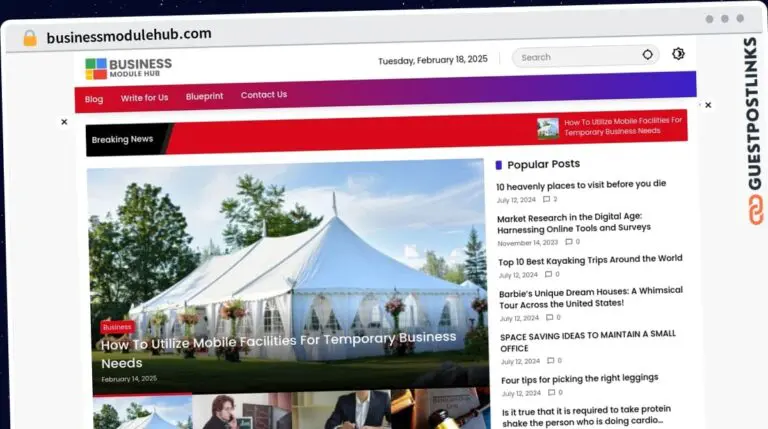Click the search magnifier icon

click(x=647, y=55)
